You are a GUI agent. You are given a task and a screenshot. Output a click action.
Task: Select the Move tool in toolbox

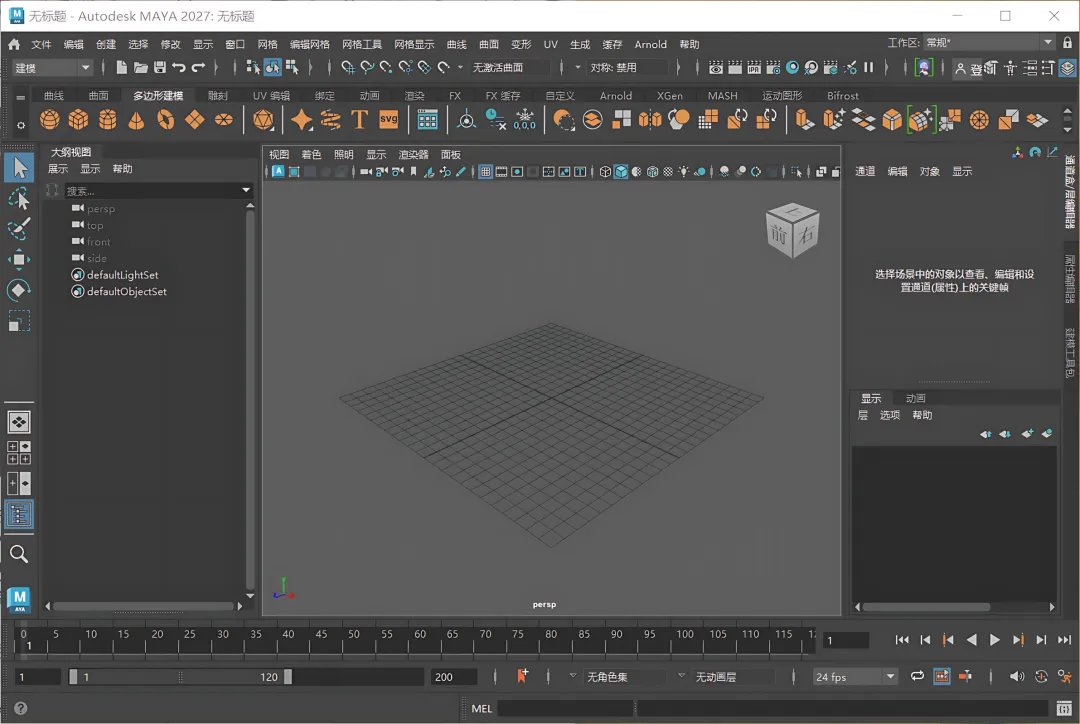[x=18, y=260]
